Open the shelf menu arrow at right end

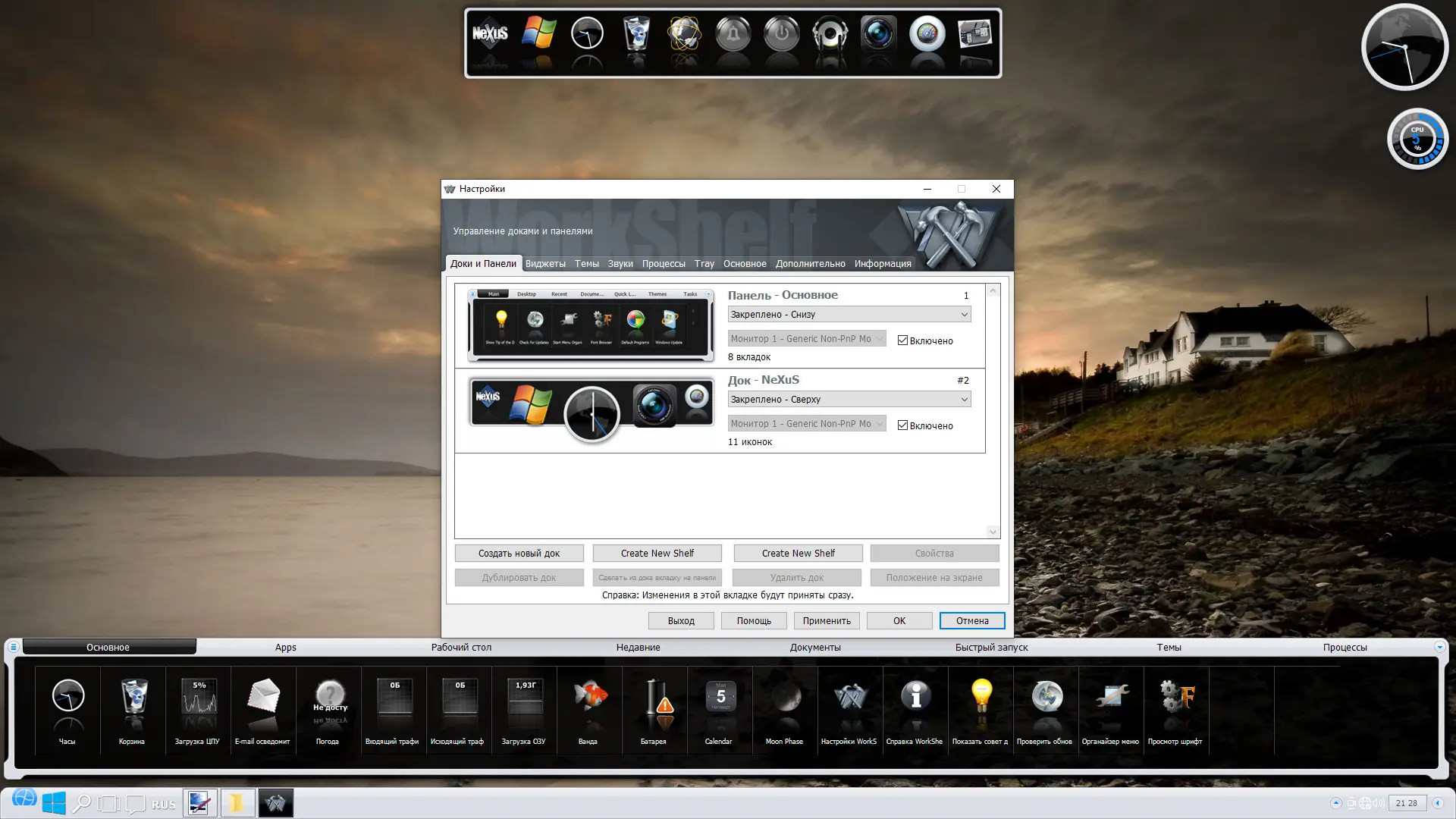click(x=1439, y=647)
